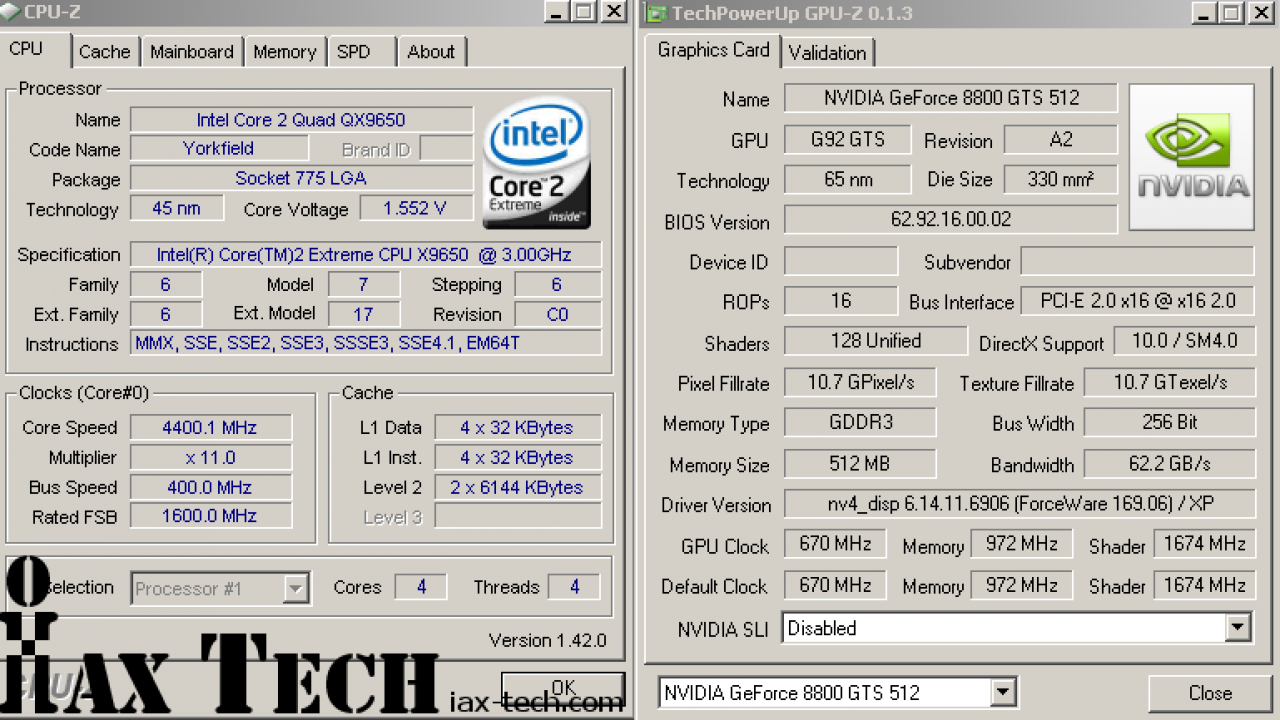This screenshot has width=1280, height=720.
Task: Click the CPU-Z Version 1.42.0 text
Action: (547, 641)
